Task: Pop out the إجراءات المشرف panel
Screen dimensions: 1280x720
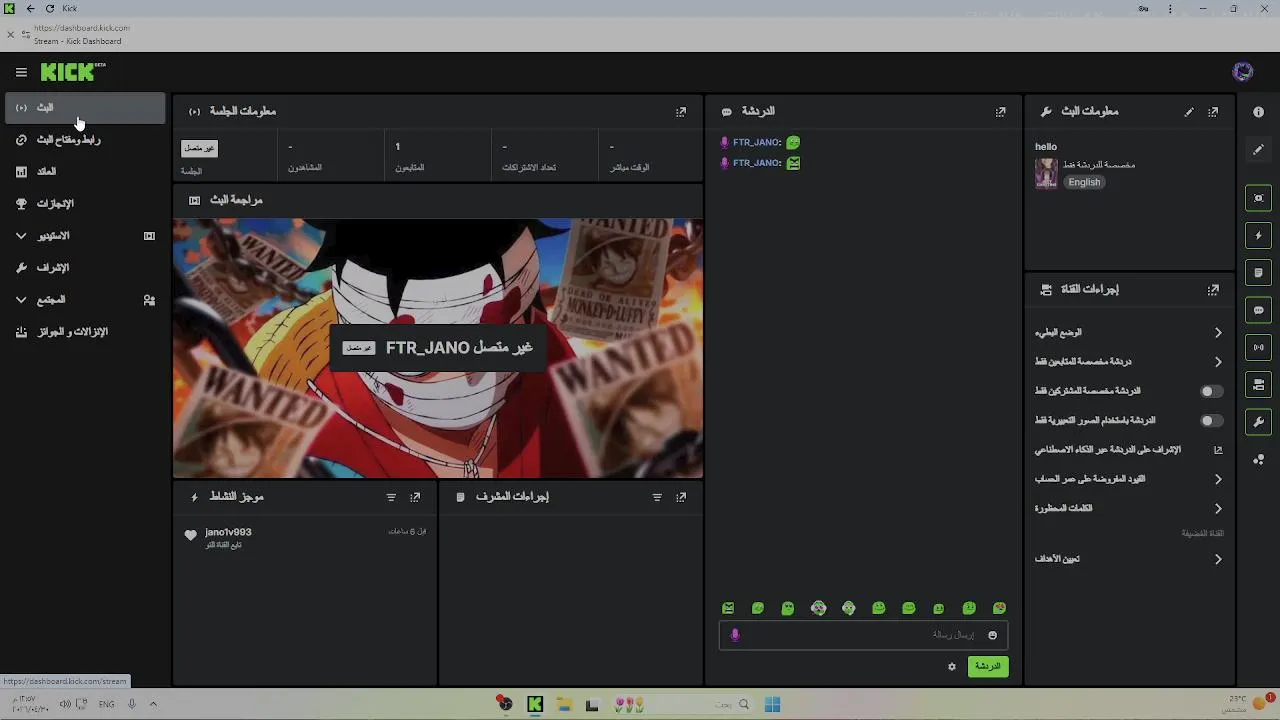Action: click(681, 497)
